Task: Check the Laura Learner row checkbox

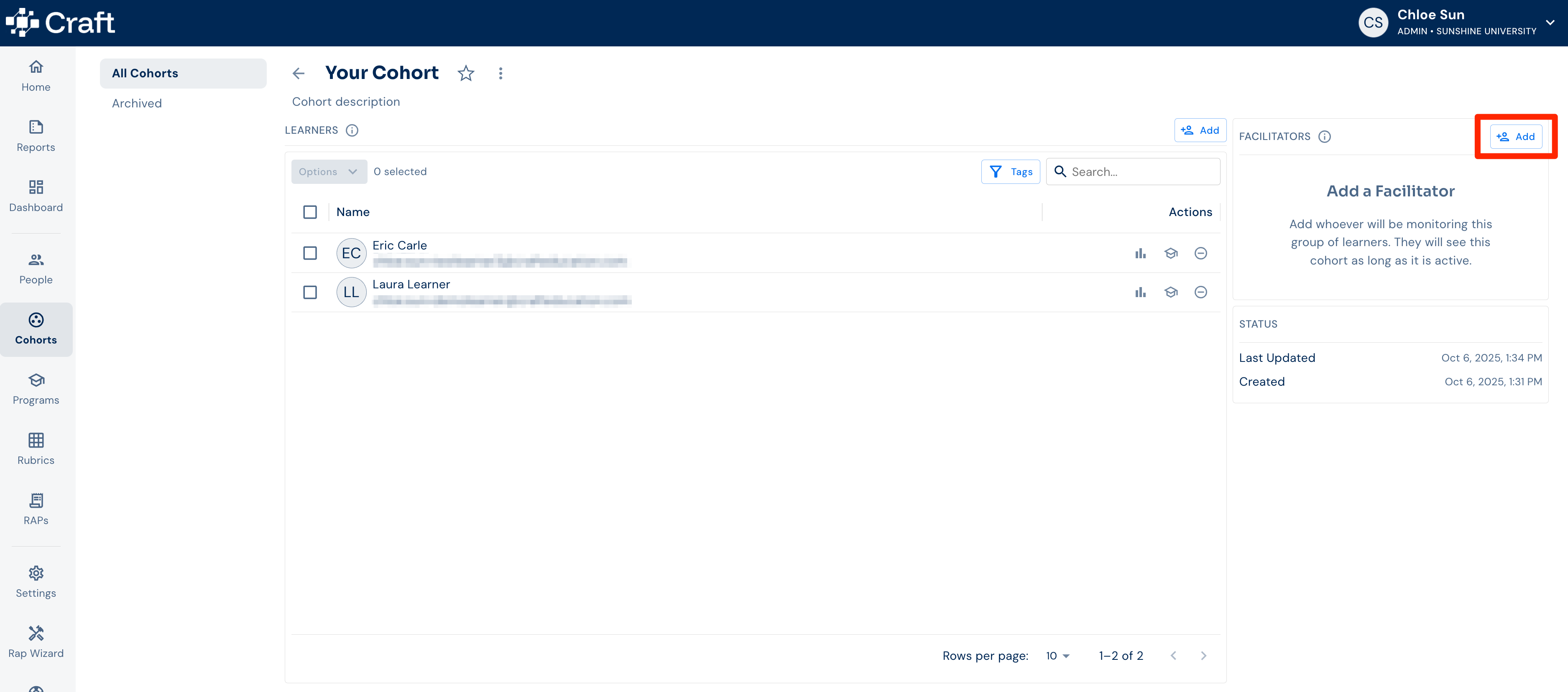Action: pos(310,292)
